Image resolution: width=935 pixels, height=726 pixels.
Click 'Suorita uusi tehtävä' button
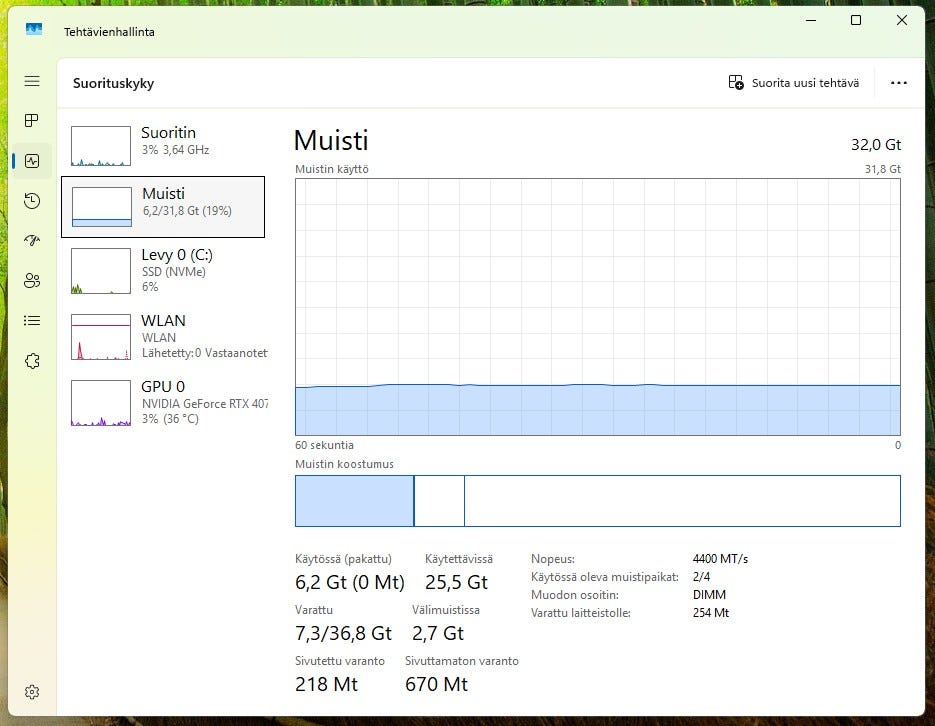[x=794, y=83]
